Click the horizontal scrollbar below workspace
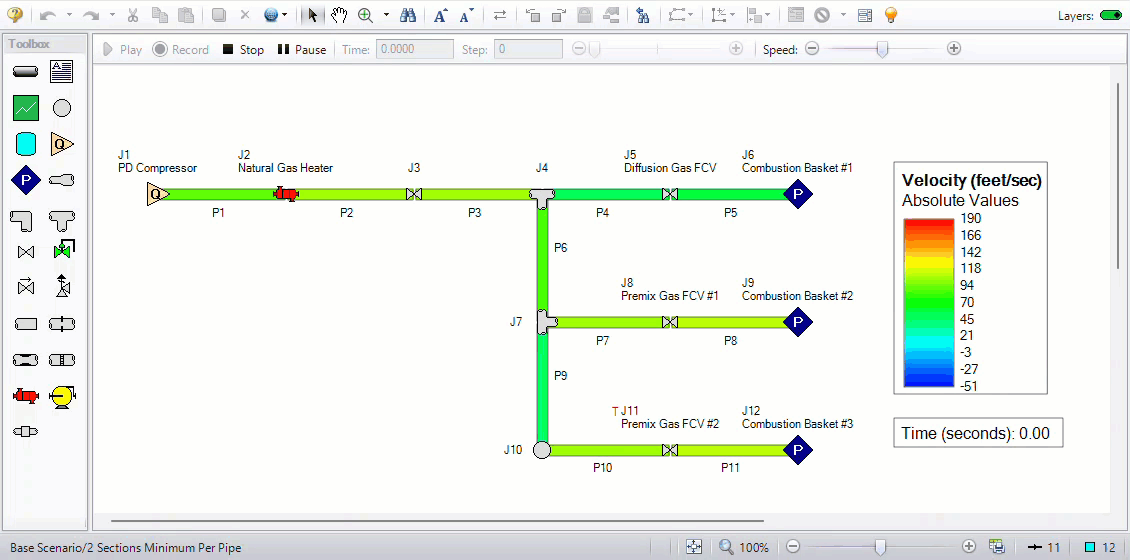This screenshot has width=1130, height=560. pyautogui.click(x=437, y=520)
